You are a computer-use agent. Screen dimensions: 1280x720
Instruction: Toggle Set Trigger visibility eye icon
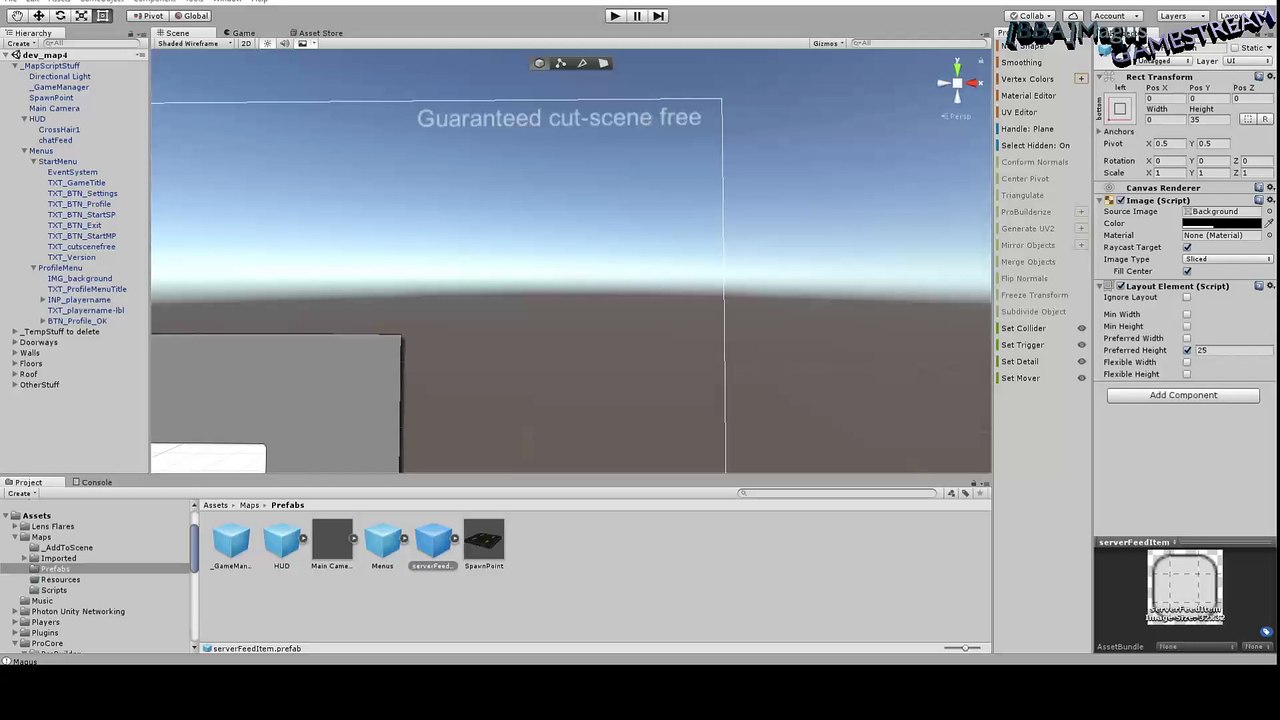click(x=1081, y=345)
